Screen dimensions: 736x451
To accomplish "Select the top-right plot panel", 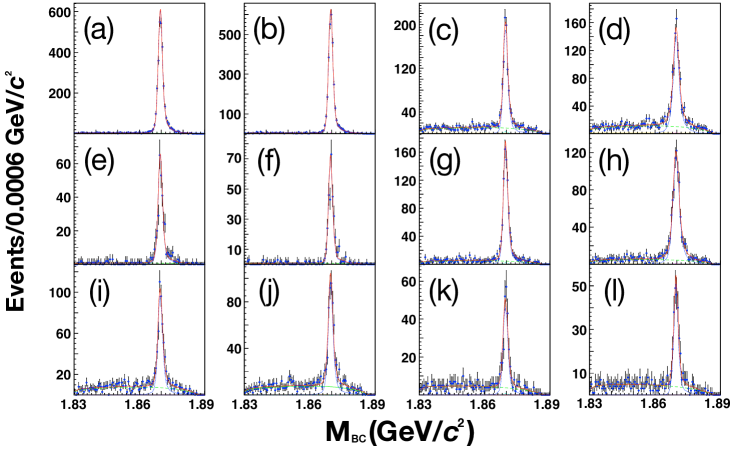I will click(x=654, y=68).
